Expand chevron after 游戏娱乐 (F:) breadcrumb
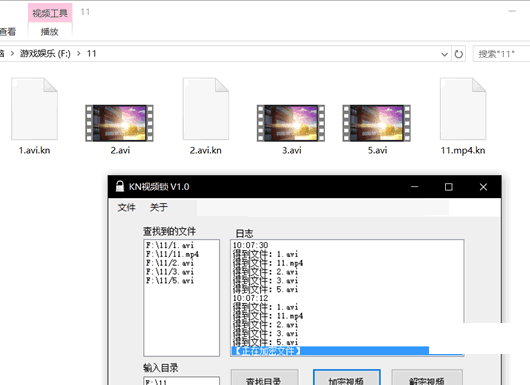This screenshot has width=530, height=385. (78, 54)
